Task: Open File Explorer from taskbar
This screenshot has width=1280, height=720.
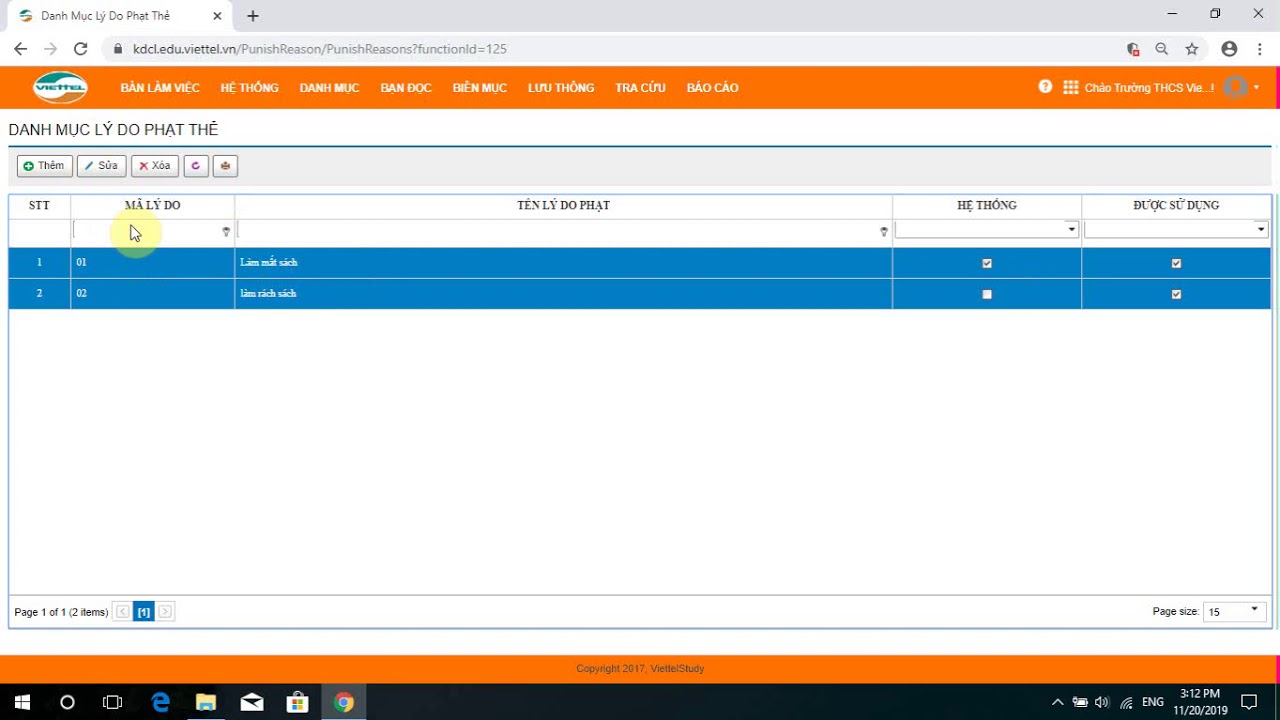Action: [206, 702]
